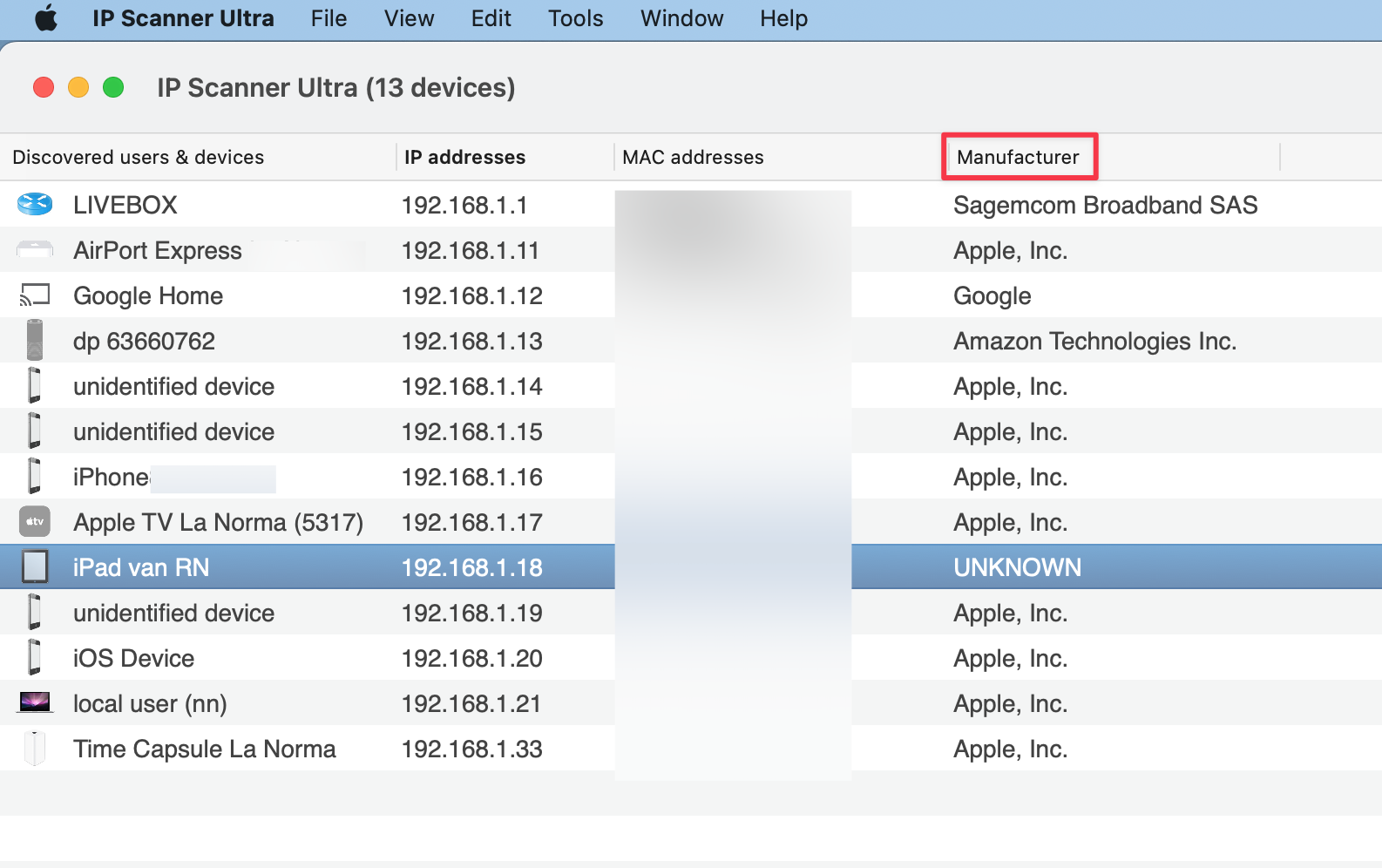This screenshot has height=868, width=1382.
Task: Click the AirPort Express device icon
Action: coord(35,250)
